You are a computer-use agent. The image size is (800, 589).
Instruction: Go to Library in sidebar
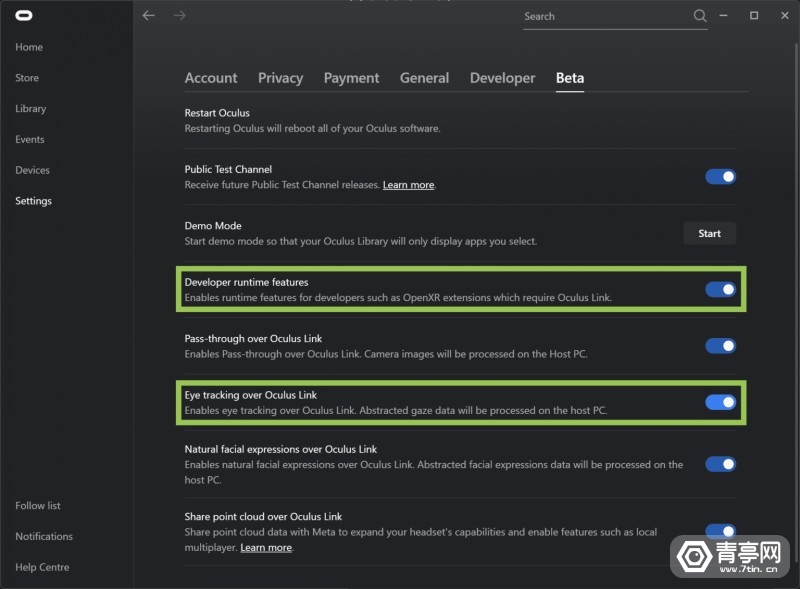31,109
